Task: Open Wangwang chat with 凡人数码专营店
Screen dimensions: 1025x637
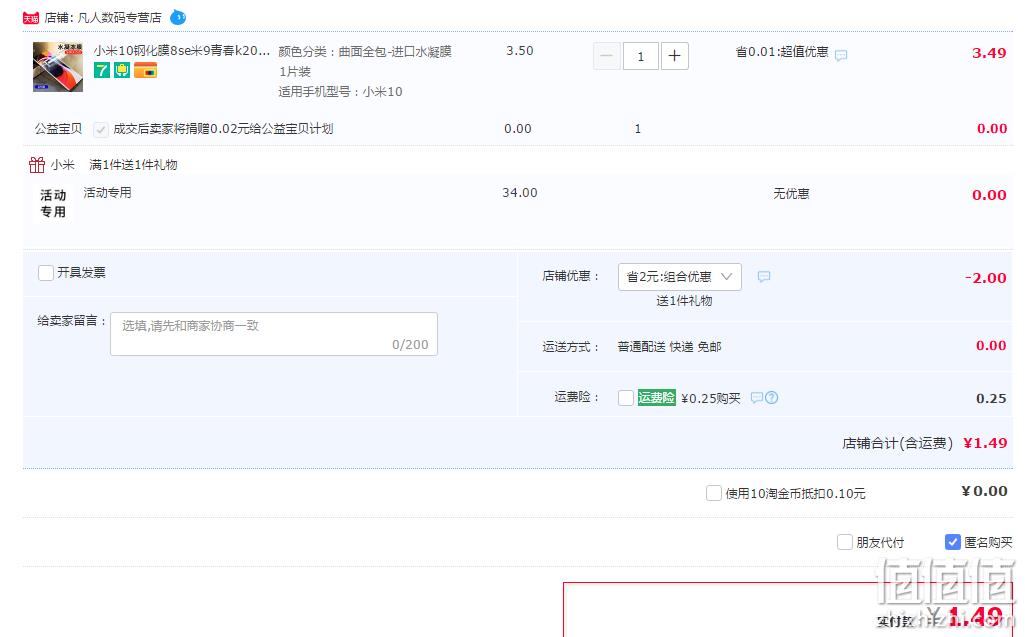Action: 178,17
